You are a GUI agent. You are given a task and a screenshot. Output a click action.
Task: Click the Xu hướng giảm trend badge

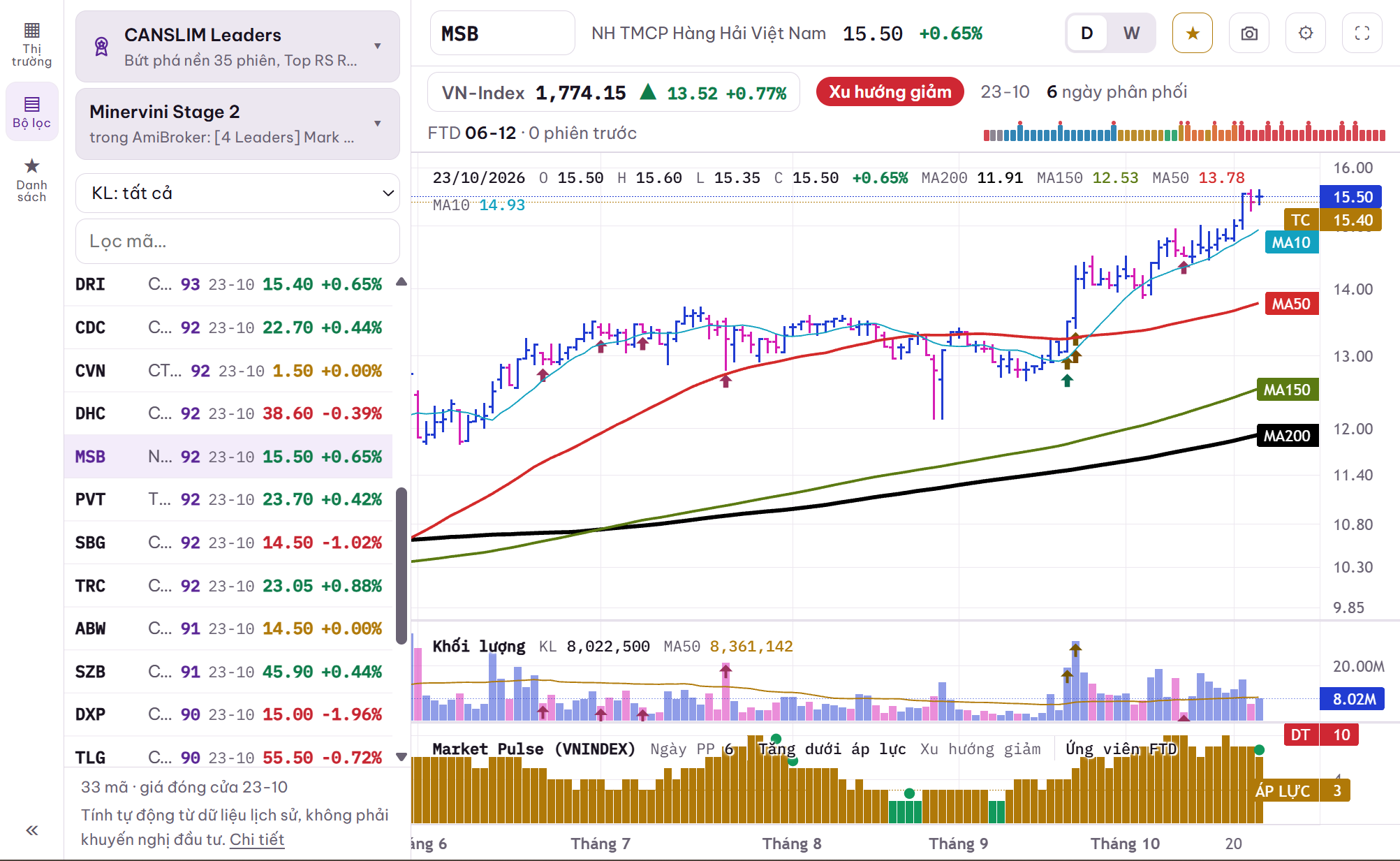890,91
